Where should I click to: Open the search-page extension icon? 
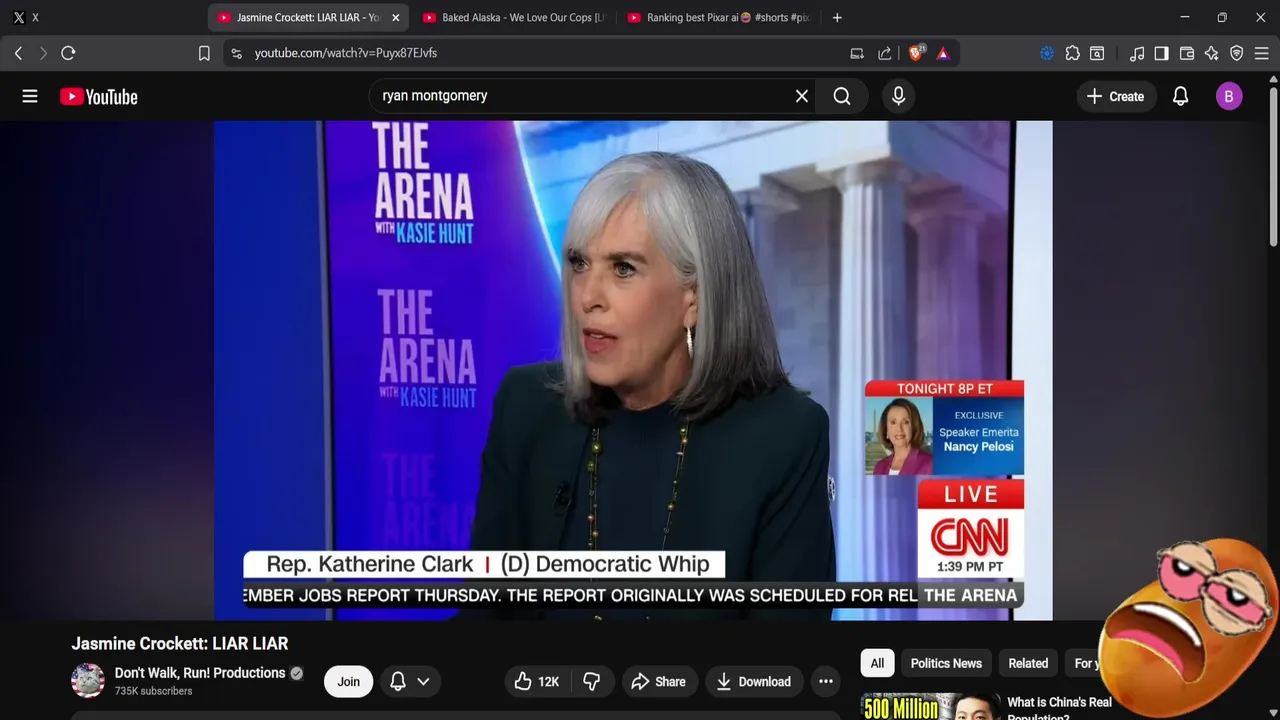point(1097,53)
